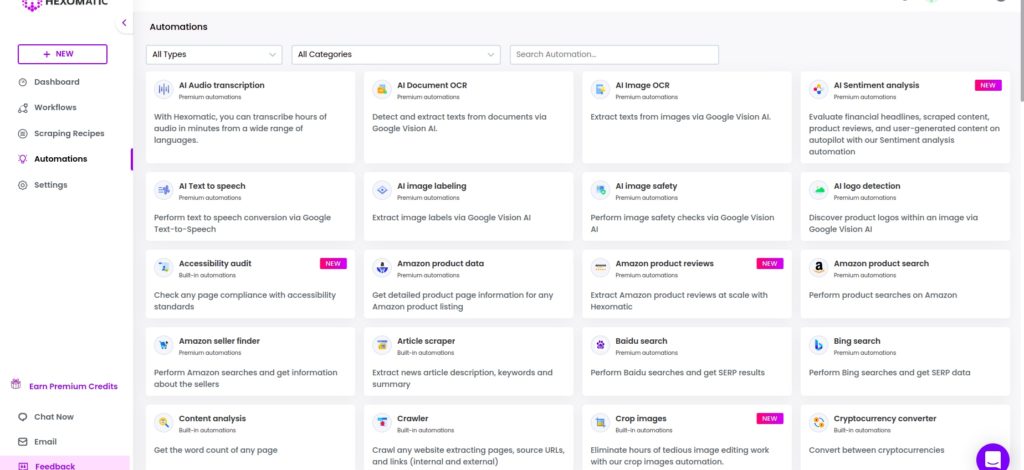Click the NEW badge on Crop images

(770, 418)
